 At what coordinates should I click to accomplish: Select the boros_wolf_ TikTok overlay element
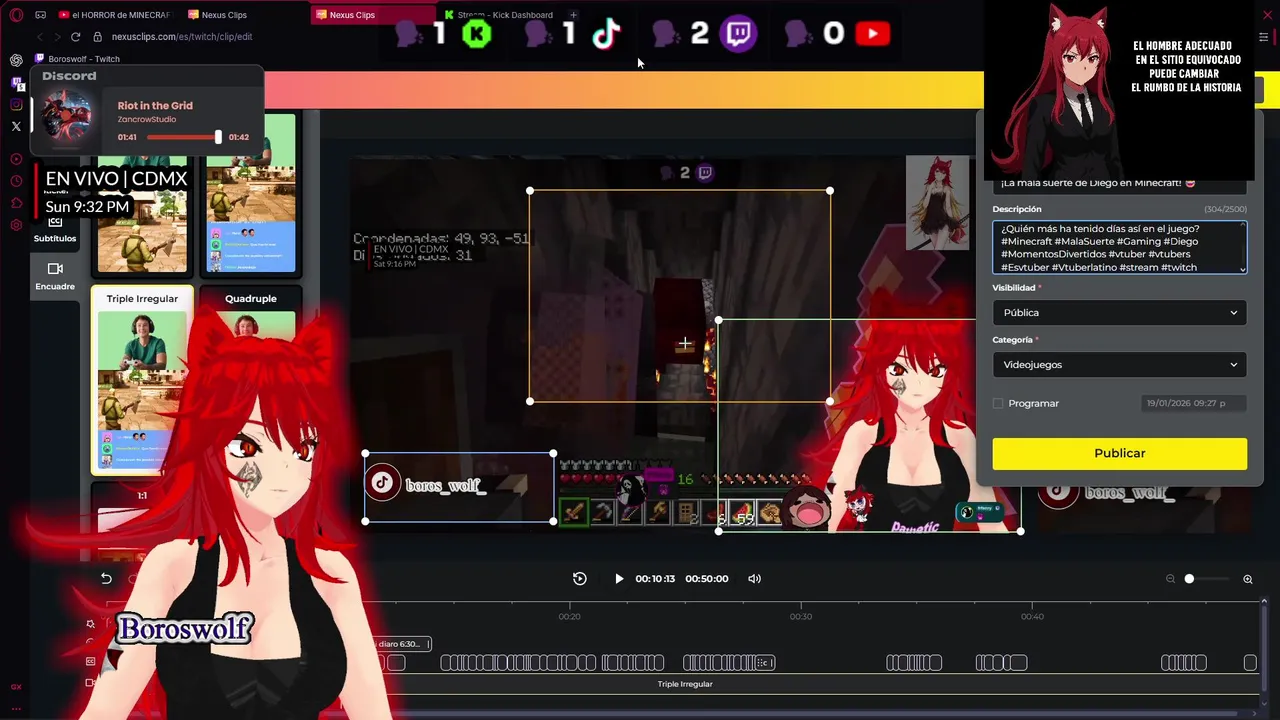(x=459, y=487)
